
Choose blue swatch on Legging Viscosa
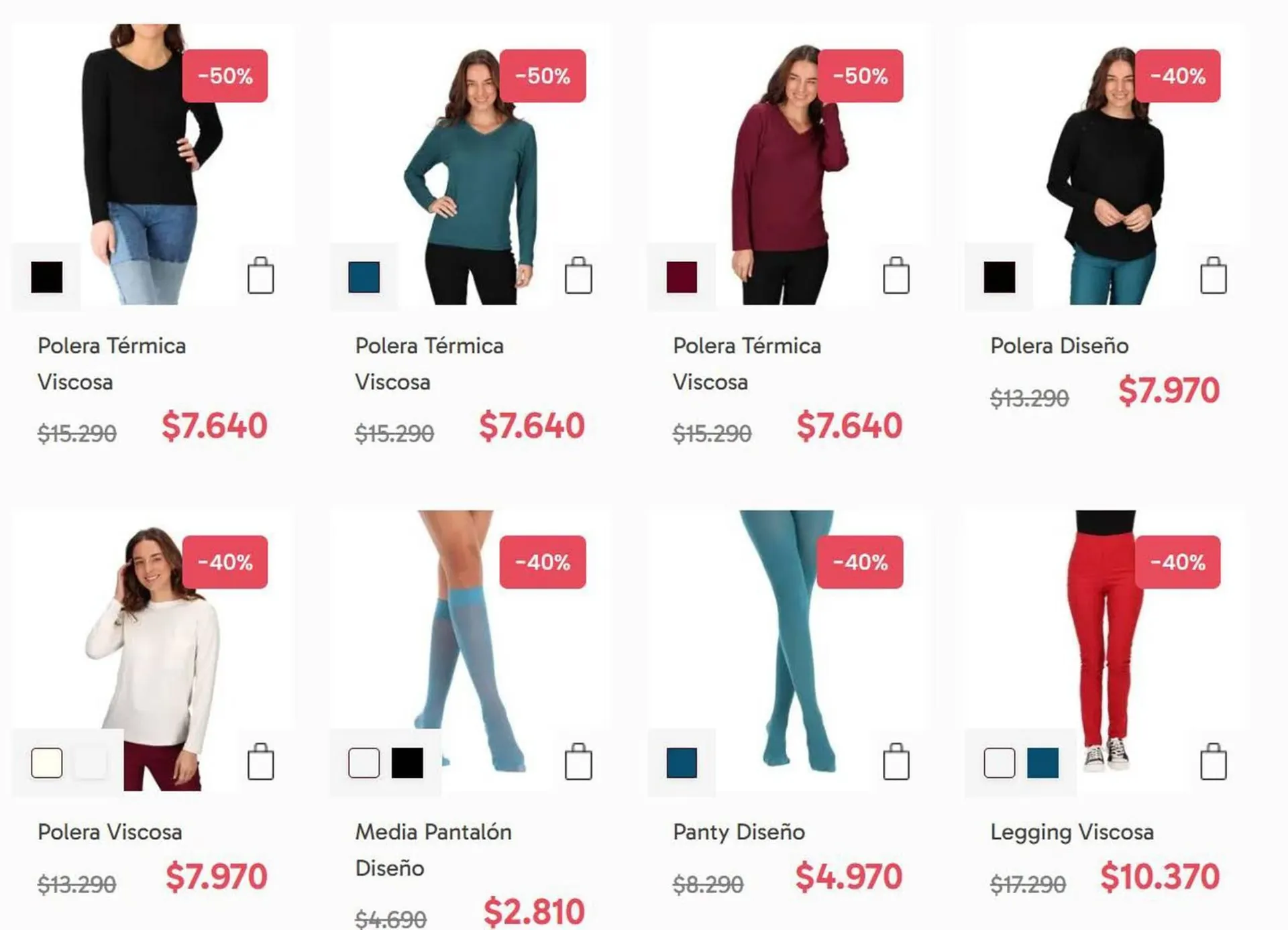pyautogui.click(x=1042, y=763)
